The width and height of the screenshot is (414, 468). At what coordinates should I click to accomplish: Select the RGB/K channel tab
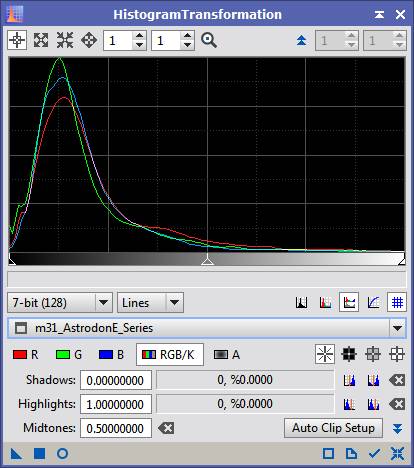(x=170, y=355)
